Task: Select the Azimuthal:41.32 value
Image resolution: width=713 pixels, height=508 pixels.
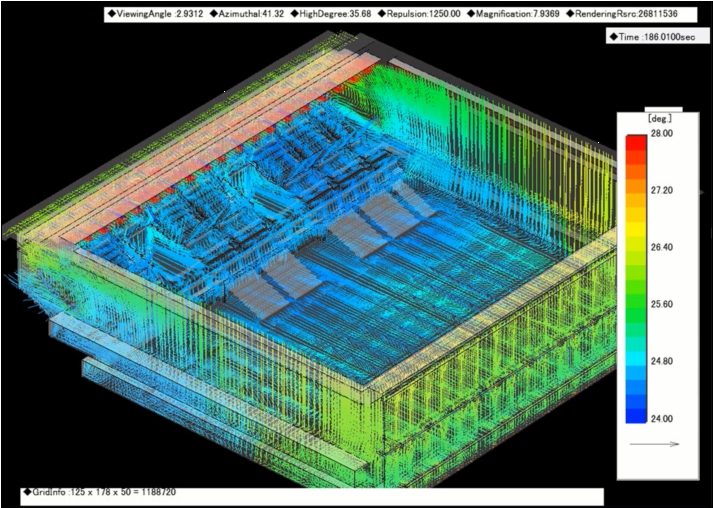Action: click(247, 14)
